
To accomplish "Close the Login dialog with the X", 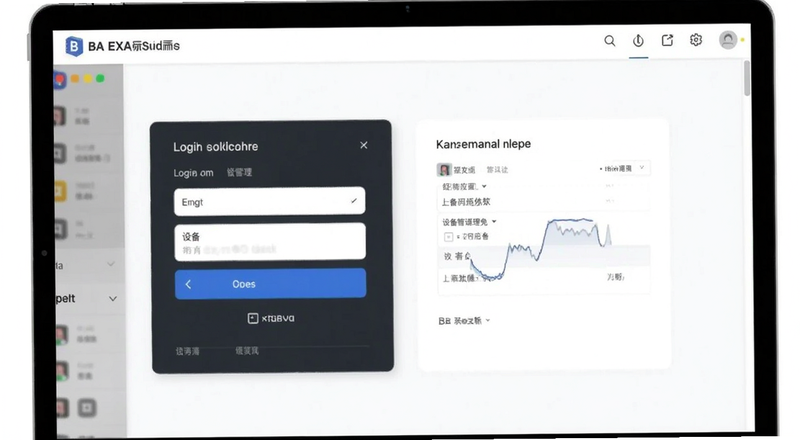I will click(364, 145).
